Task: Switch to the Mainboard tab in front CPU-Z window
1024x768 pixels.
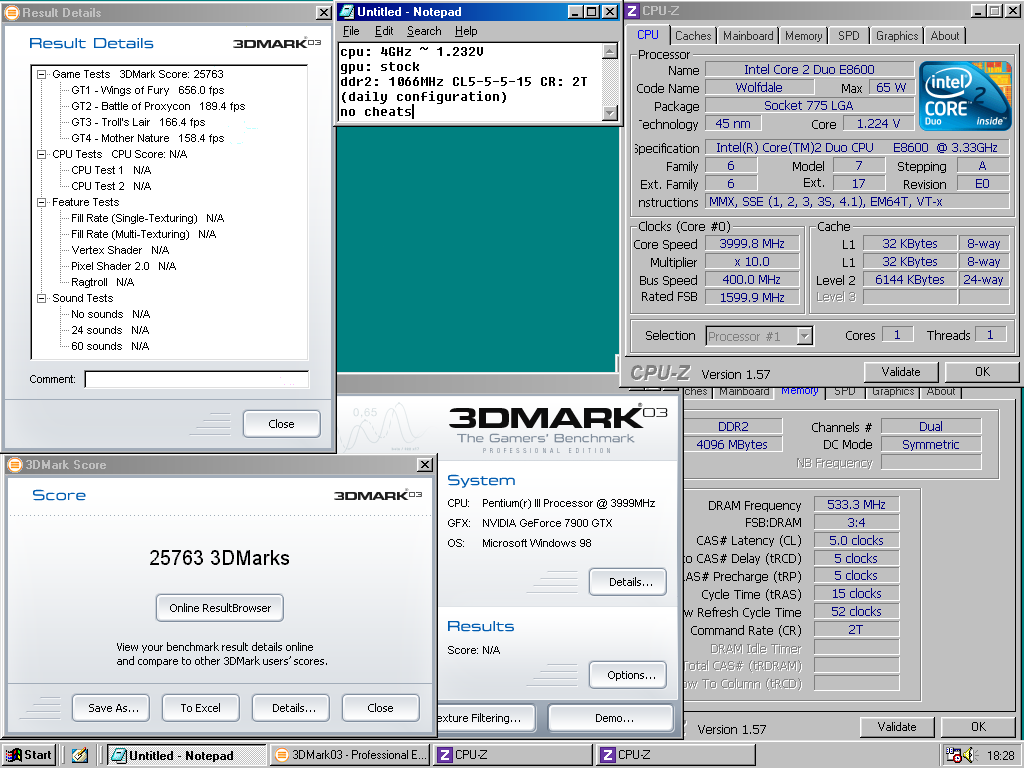Action: (x=748, y=36)
